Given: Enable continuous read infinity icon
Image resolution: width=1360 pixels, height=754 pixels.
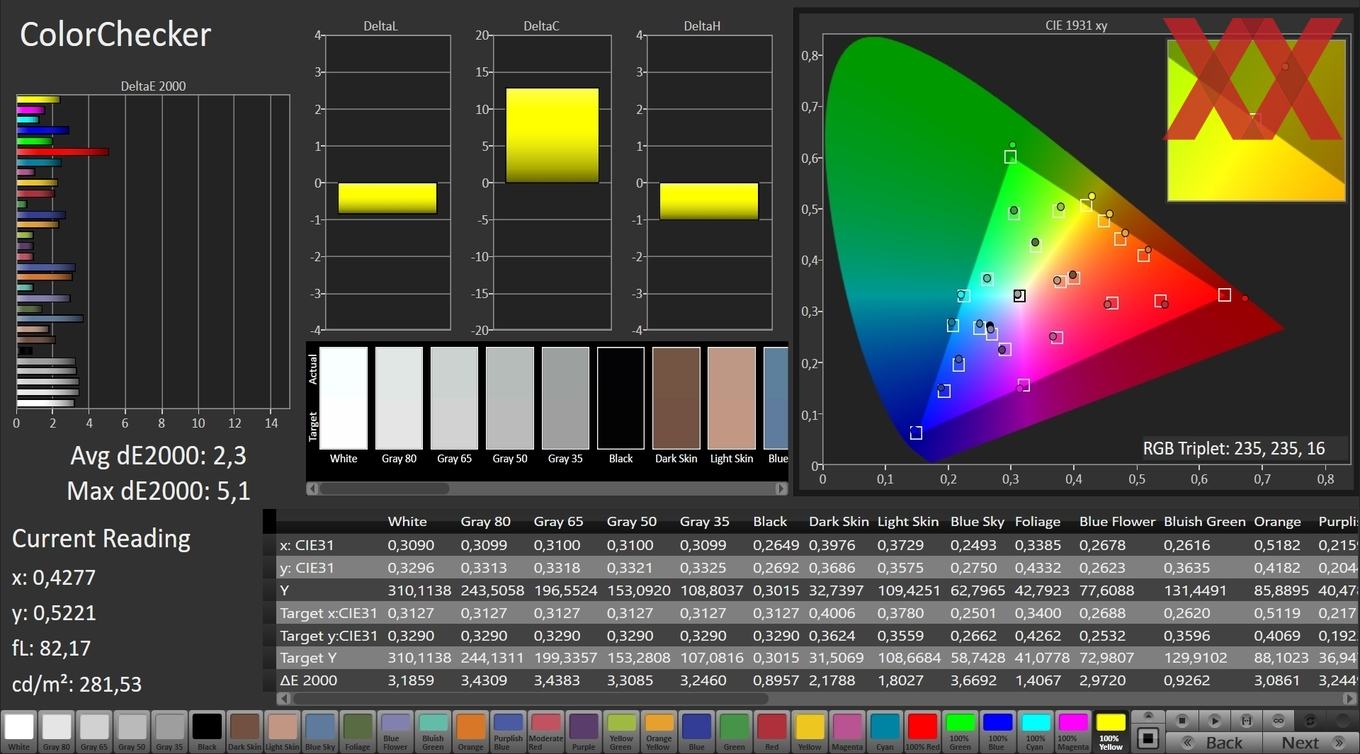Looking at the screenshot, I should click(x=1278, y=721).
